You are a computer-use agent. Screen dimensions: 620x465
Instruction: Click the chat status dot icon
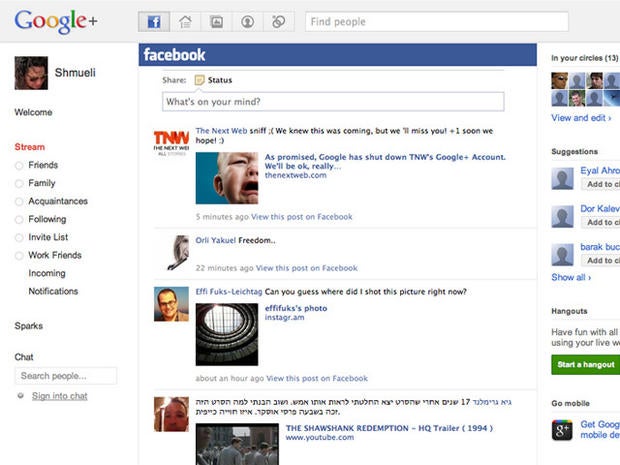click(x=21, y=395)
